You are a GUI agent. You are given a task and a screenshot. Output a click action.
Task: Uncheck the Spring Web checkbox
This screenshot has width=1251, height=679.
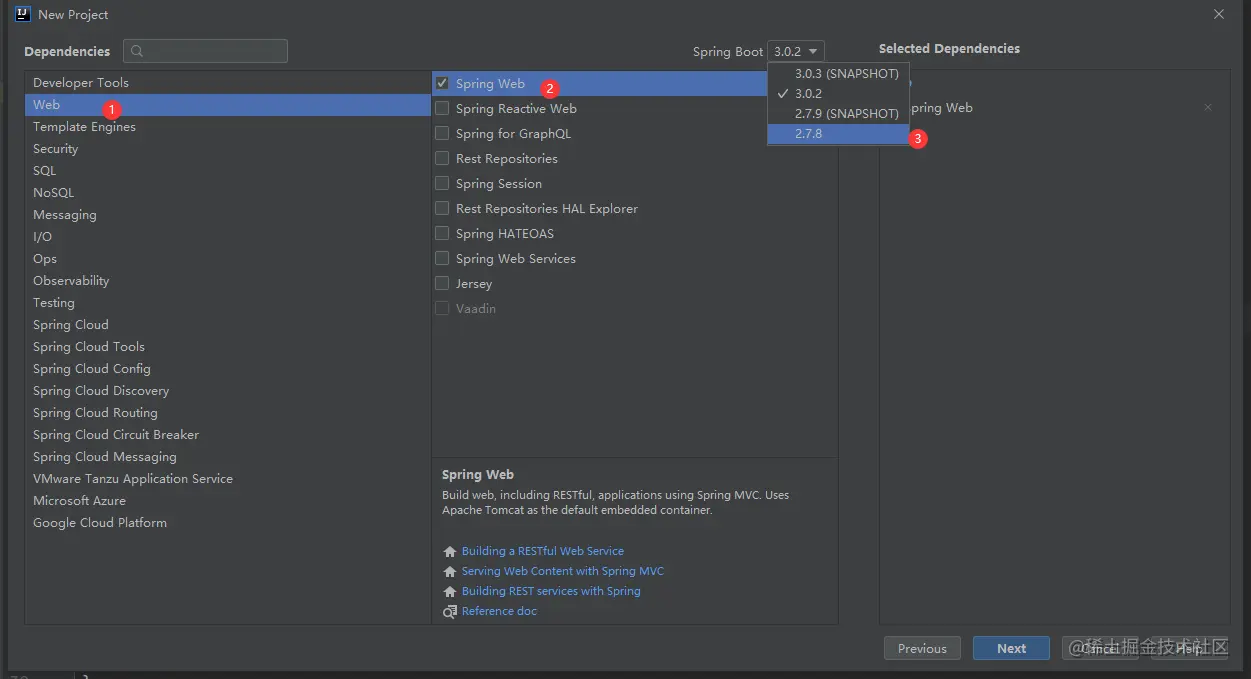click(x=442, y=84)
